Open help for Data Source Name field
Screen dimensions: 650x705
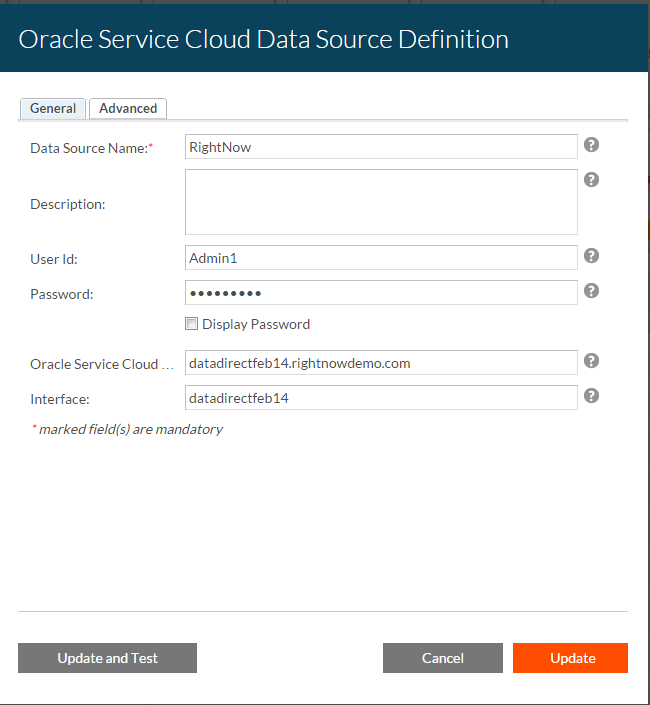tap(591, 145)
